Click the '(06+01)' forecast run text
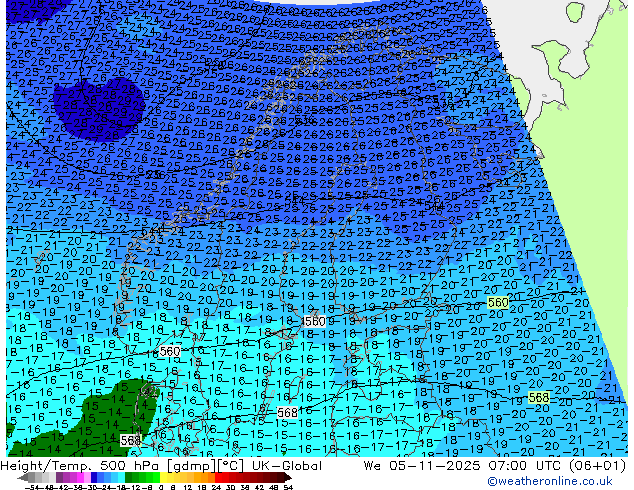Viewport: 634px width, 490px height. 597,466
